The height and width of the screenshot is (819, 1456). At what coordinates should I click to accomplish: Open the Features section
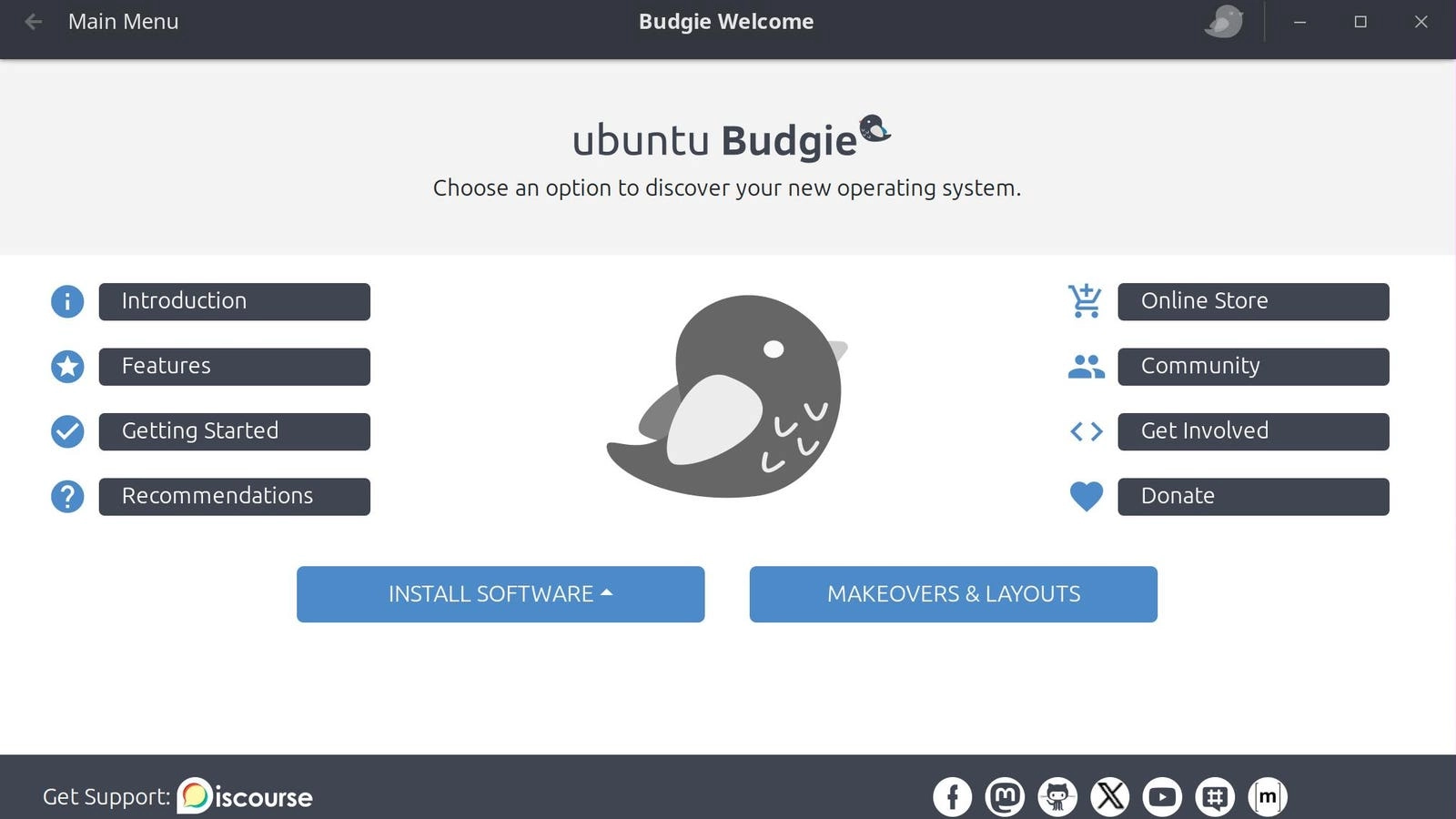pyautogui.click(x=234, y=367)
